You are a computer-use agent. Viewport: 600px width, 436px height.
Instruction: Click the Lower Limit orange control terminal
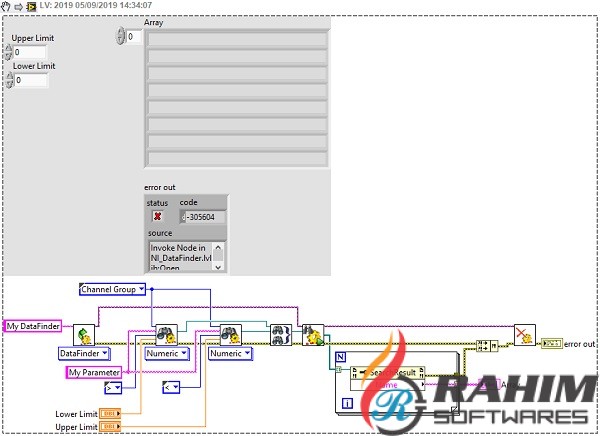tap(110, 413)
